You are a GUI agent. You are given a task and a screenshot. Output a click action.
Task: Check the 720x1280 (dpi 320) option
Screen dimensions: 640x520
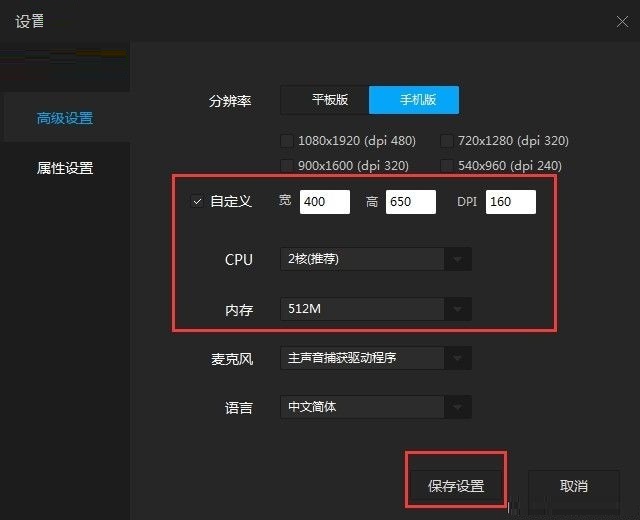[x=447, y=141]
